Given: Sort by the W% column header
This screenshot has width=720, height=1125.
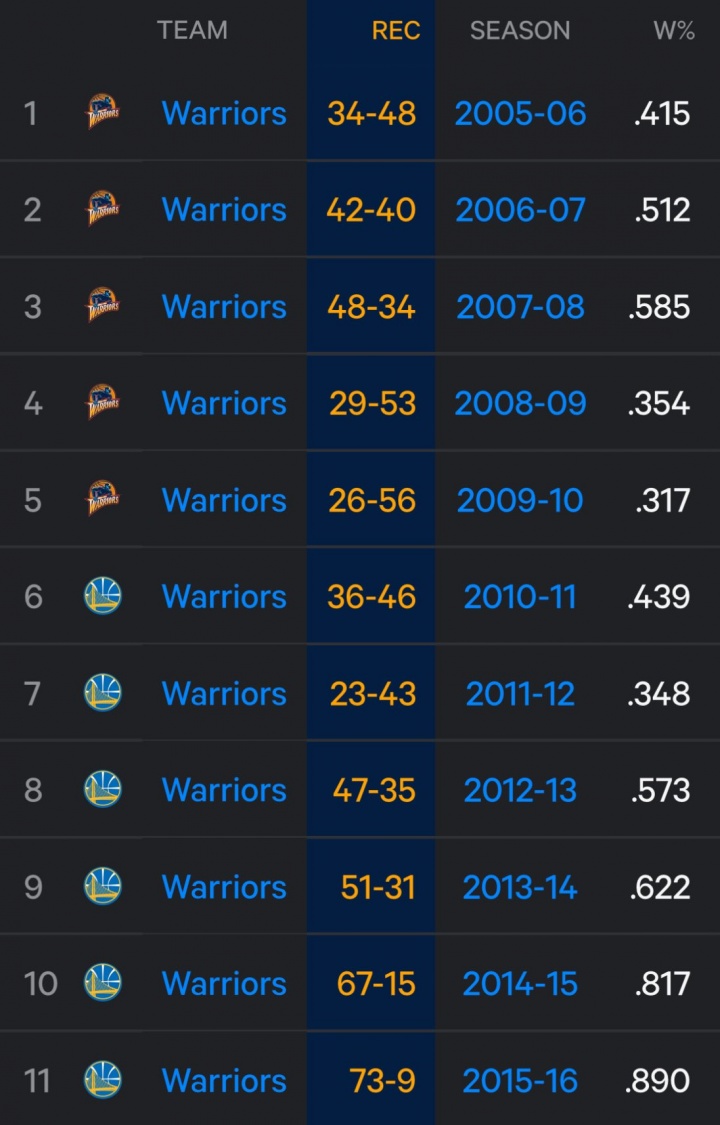Looking at the screenshot, I should point(674,31).
